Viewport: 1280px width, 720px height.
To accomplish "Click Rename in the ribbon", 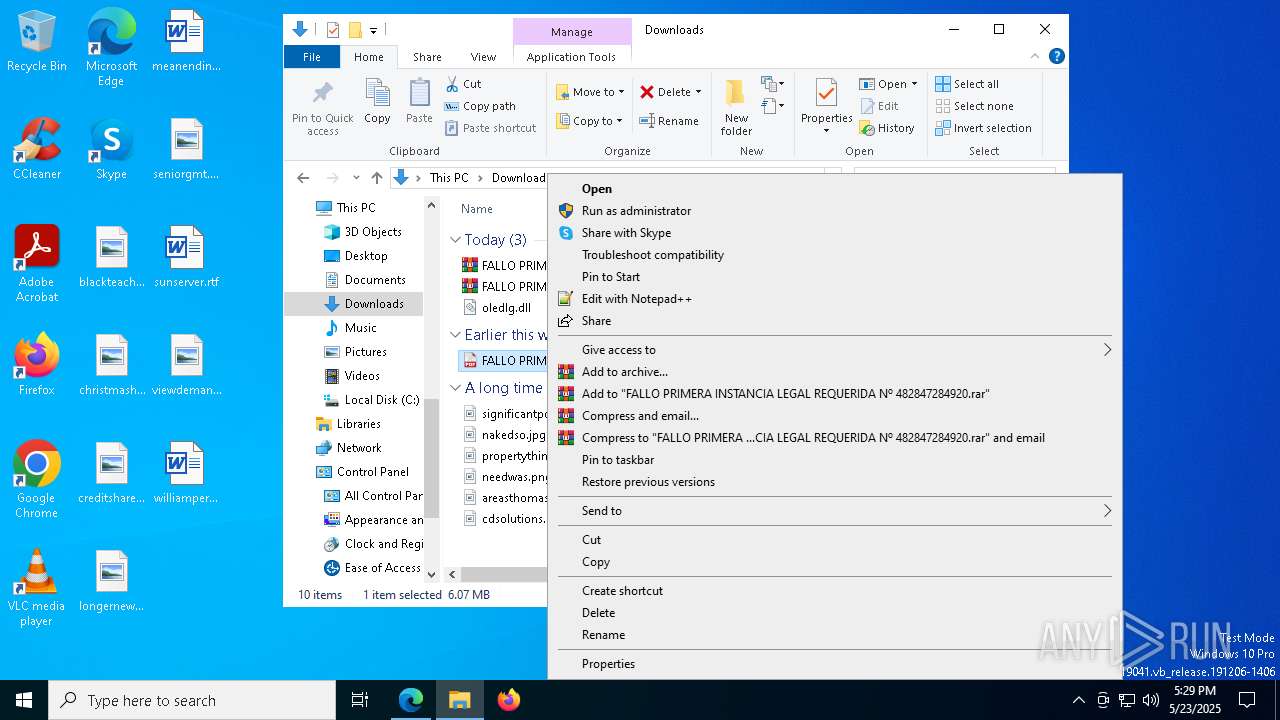I will (669, 121).
